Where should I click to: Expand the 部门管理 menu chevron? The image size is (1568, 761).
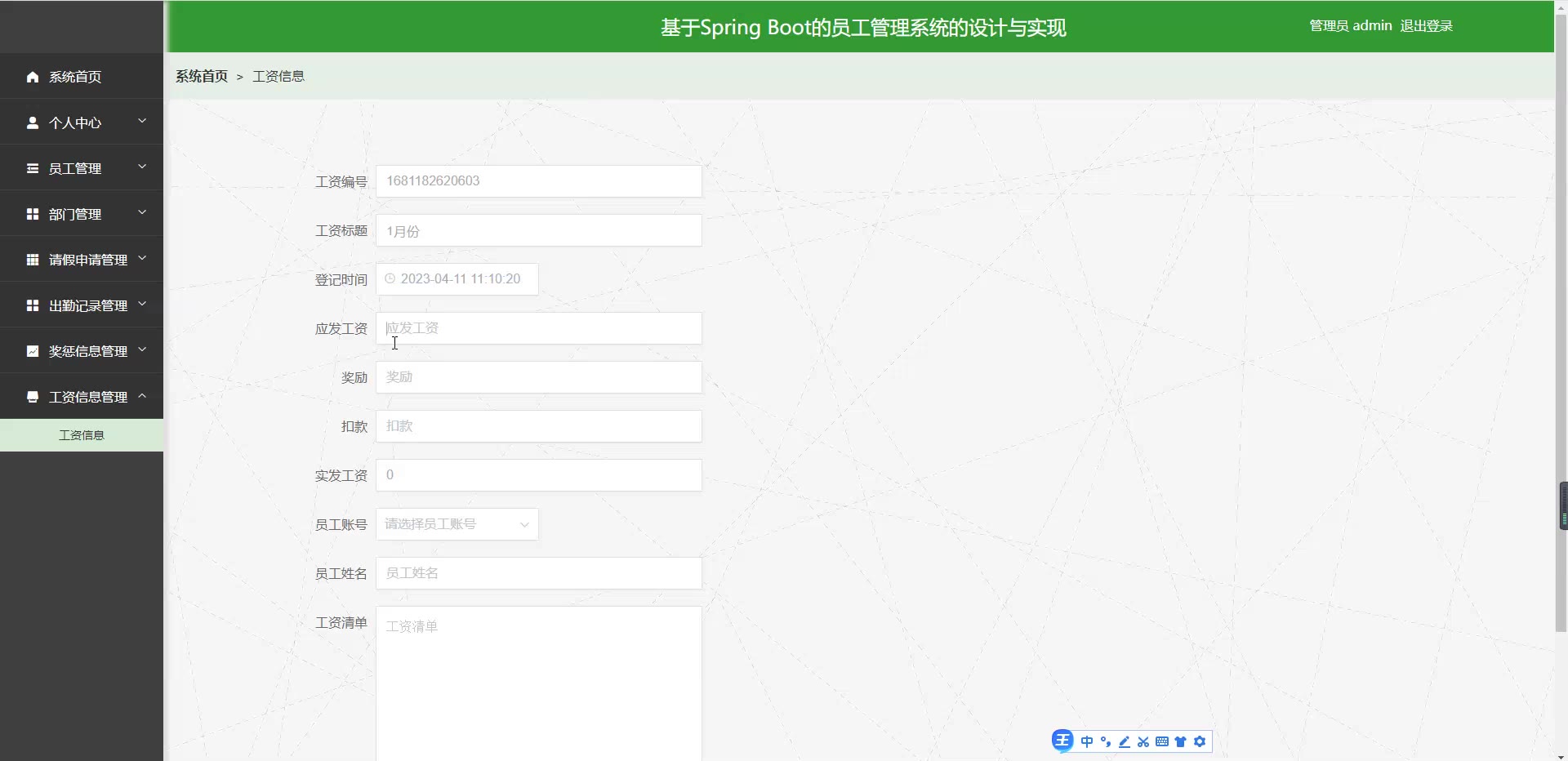click(x=142, y=212)
